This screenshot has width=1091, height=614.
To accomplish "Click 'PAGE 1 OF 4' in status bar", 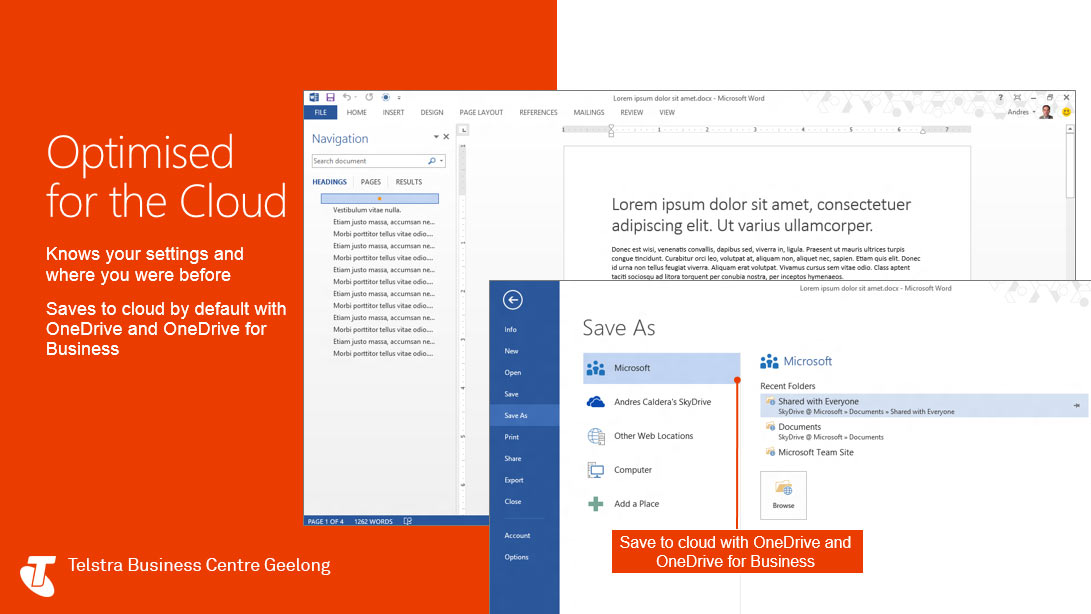I will click(326, 521).
